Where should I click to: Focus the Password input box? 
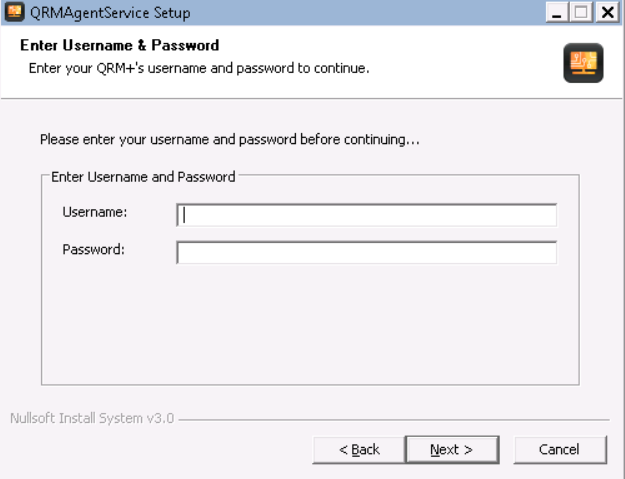[366, 251]
